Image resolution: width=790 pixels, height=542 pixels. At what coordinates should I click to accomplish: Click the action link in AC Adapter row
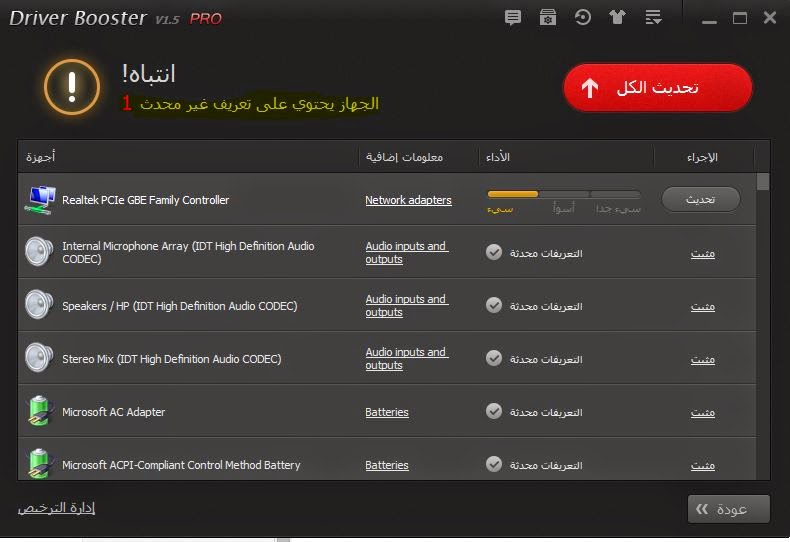click(x=703, y=413)
